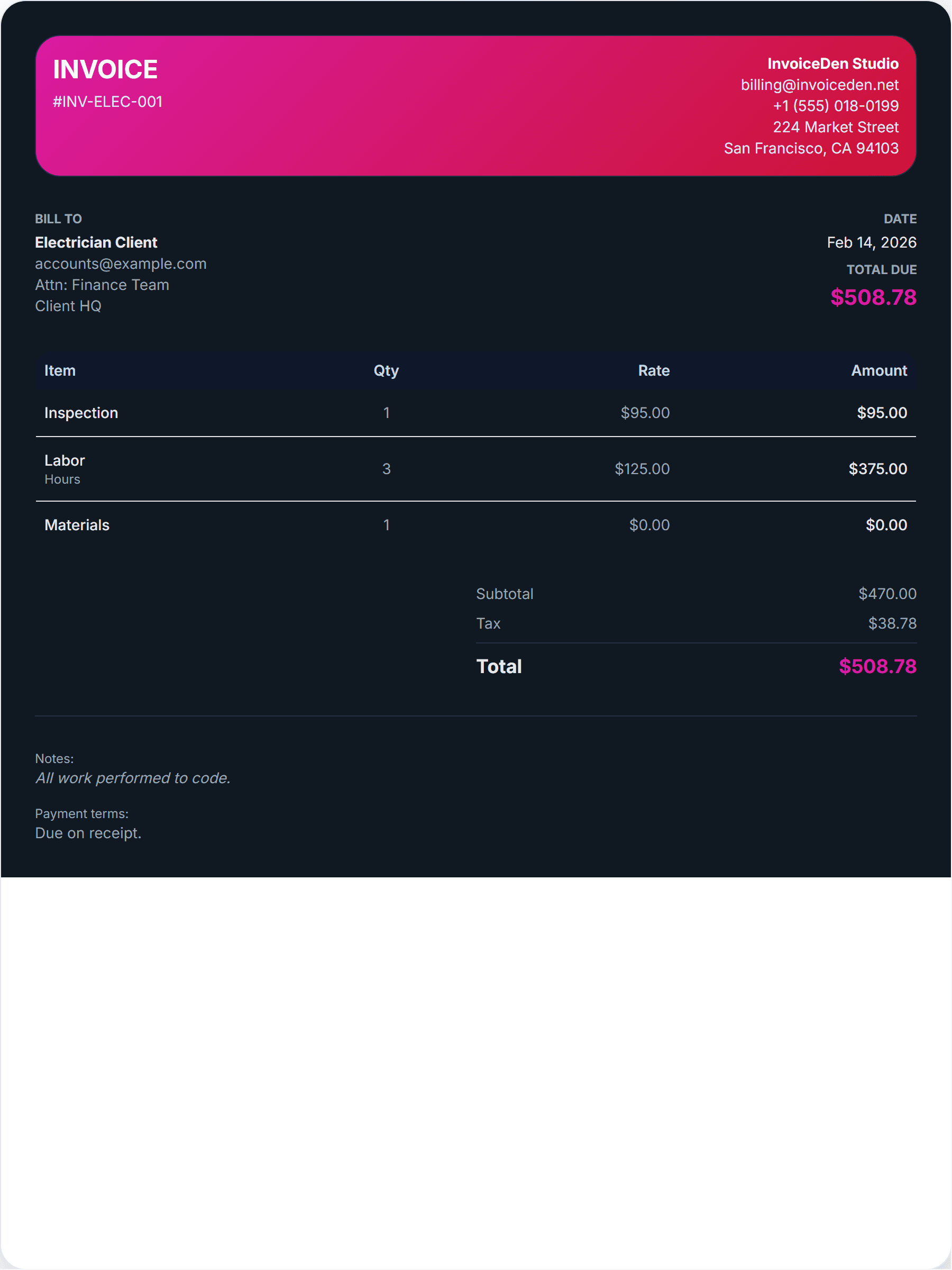
Task: Click the +1 (555) 018-0199 phone number
Action: (835, 106)
